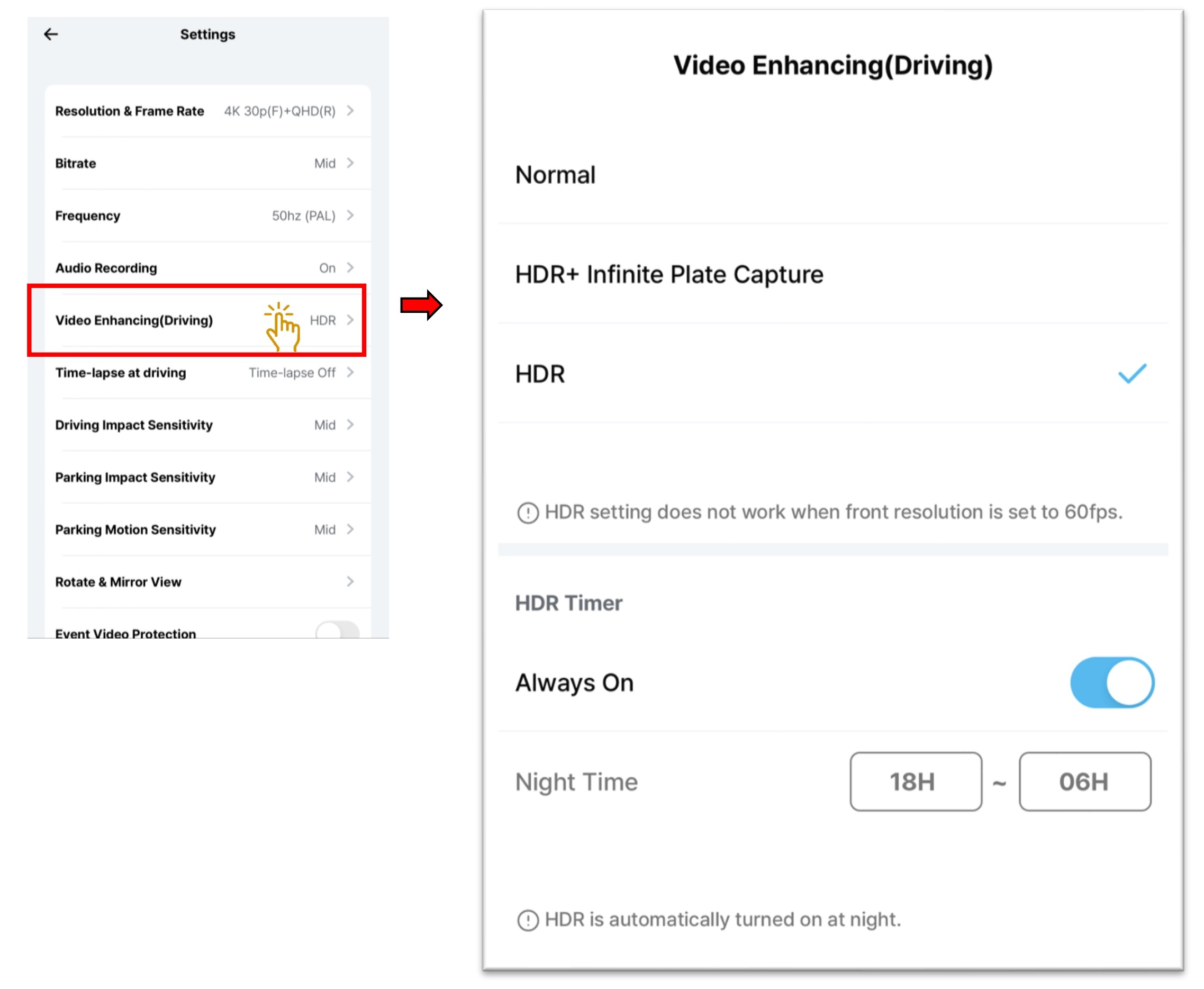The height and width of the screenshot is (989, 1204).
Task: Click the red arrow between screens
Action: pos(421,305)
